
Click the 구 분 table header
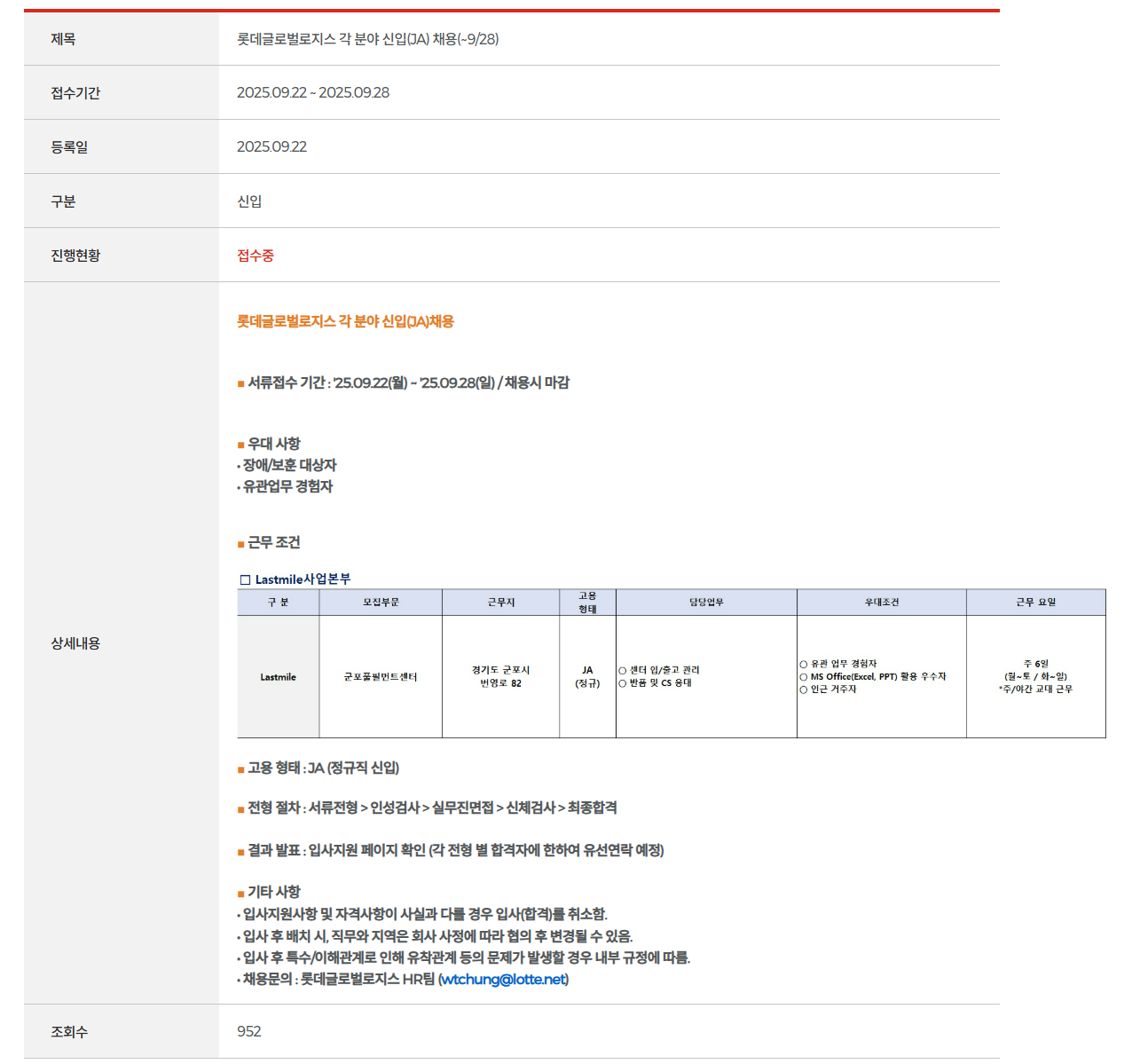coord(278,601)
